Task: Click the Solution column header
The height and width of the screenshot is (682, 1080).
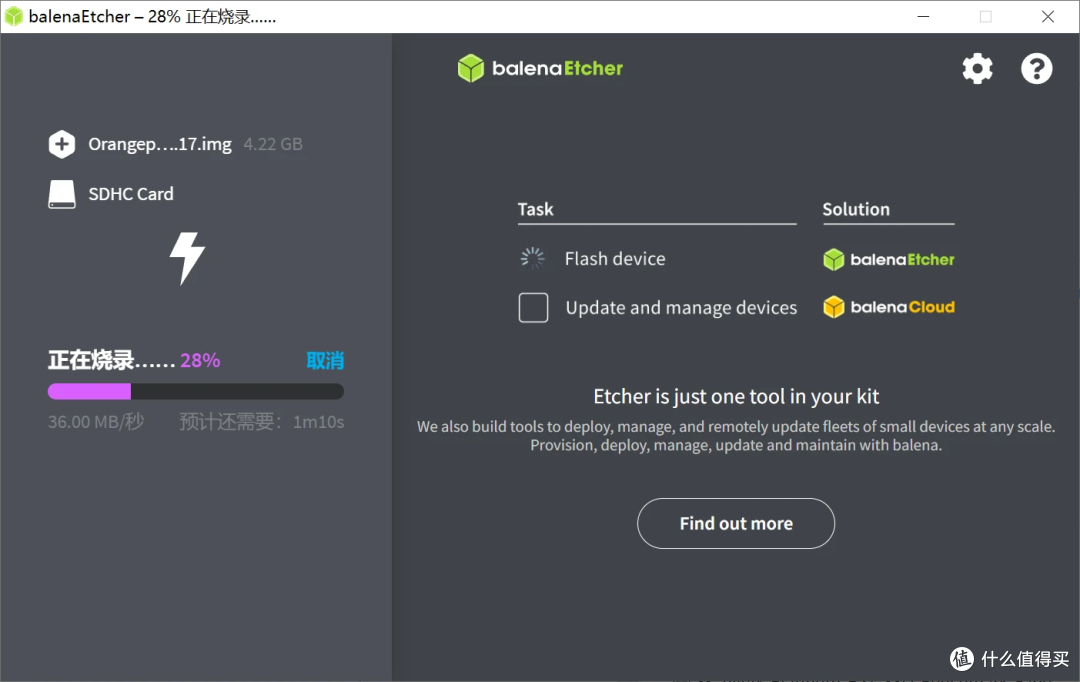Action: click(856, 209)
